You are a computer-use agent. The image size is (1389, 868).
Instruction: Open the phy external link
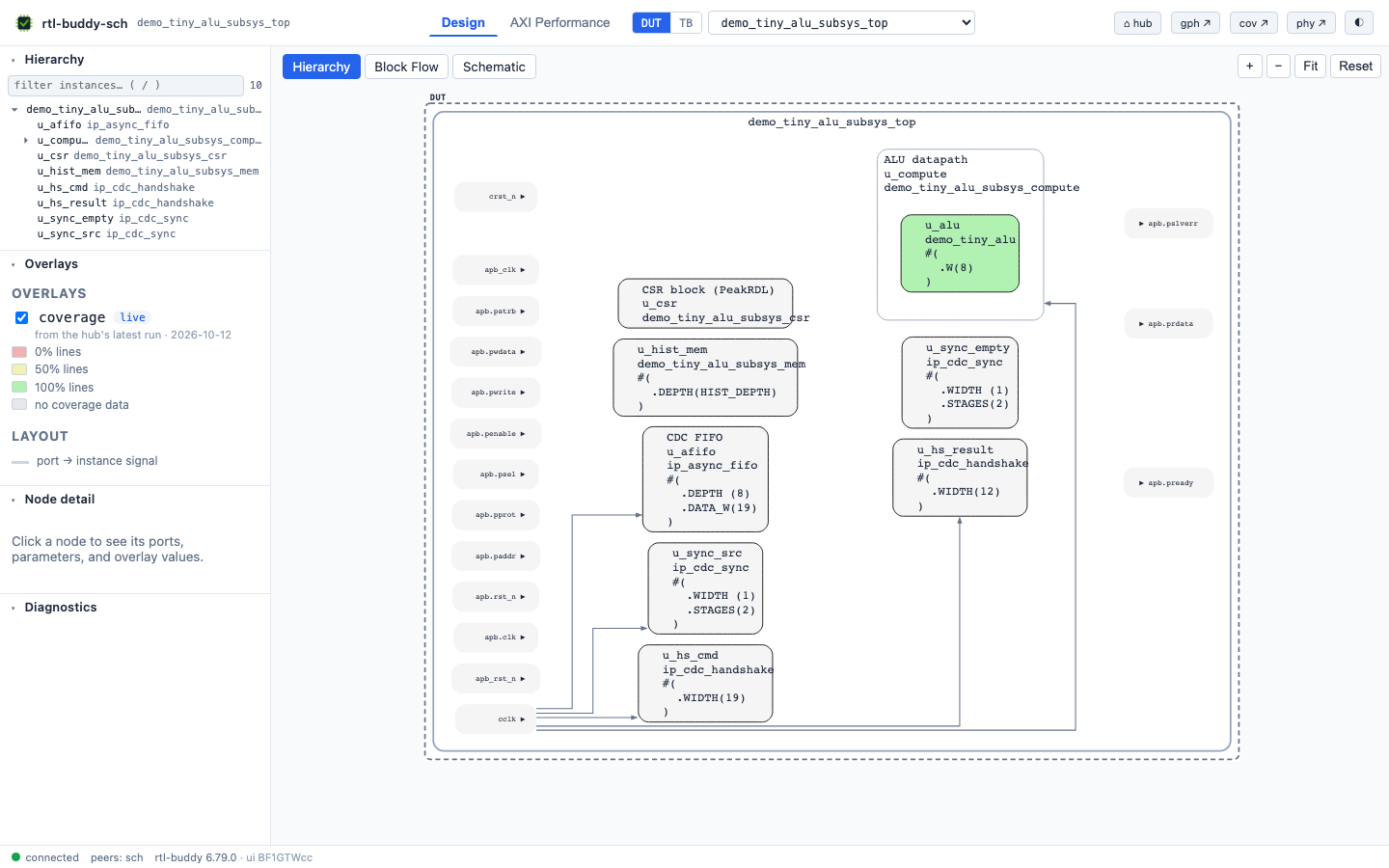tap(1311, 23)
